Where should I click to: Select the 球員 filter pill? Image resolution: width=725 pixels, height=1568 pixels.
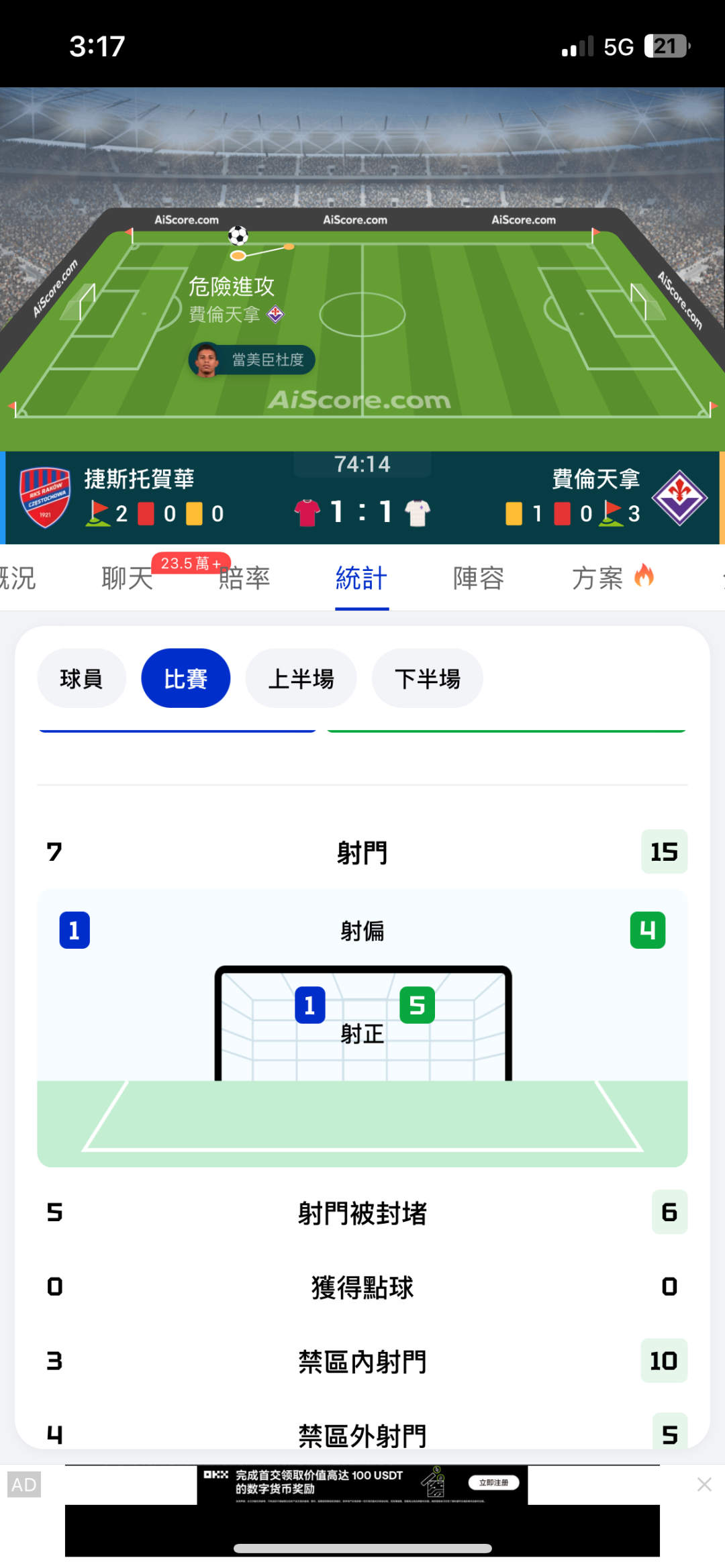tap(81, 678)
